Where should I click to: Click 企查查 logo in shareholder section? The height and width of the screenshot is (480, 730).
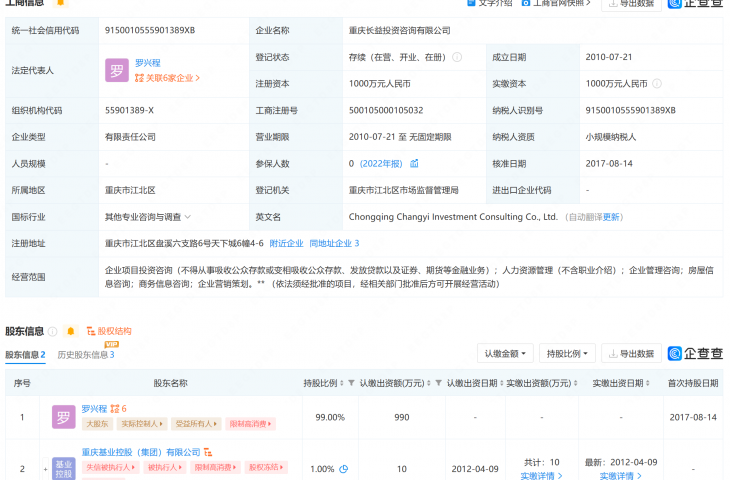tap(695, 354)
